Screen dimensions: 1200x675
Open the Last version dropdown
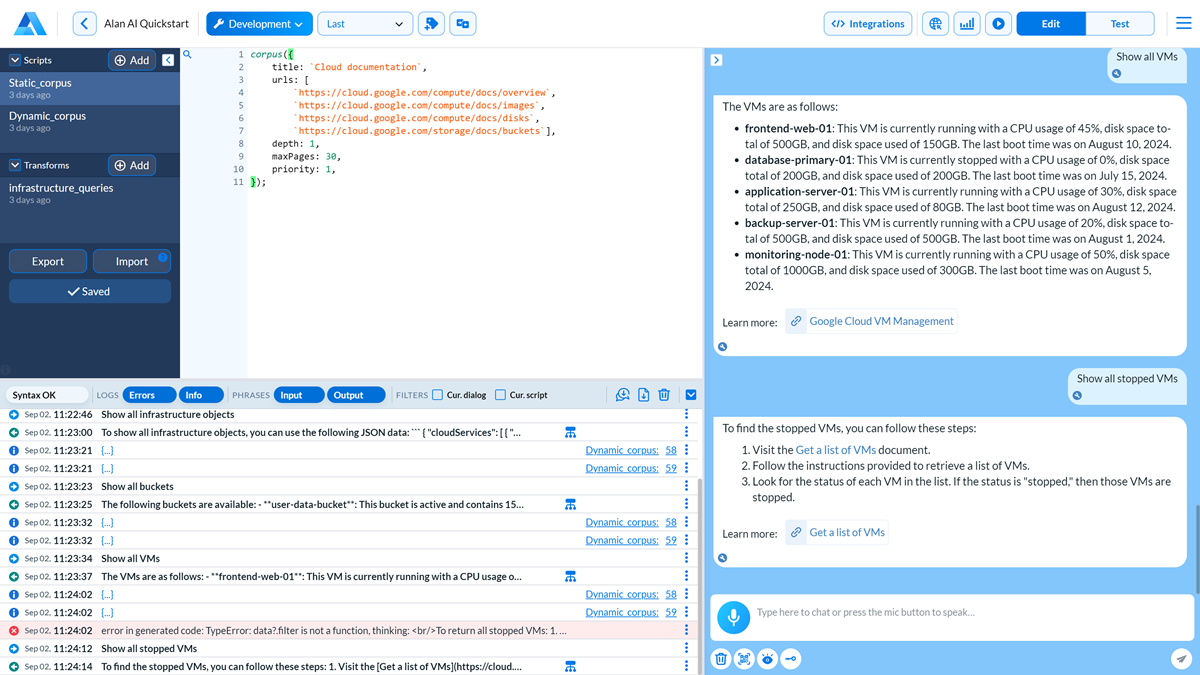365,24
